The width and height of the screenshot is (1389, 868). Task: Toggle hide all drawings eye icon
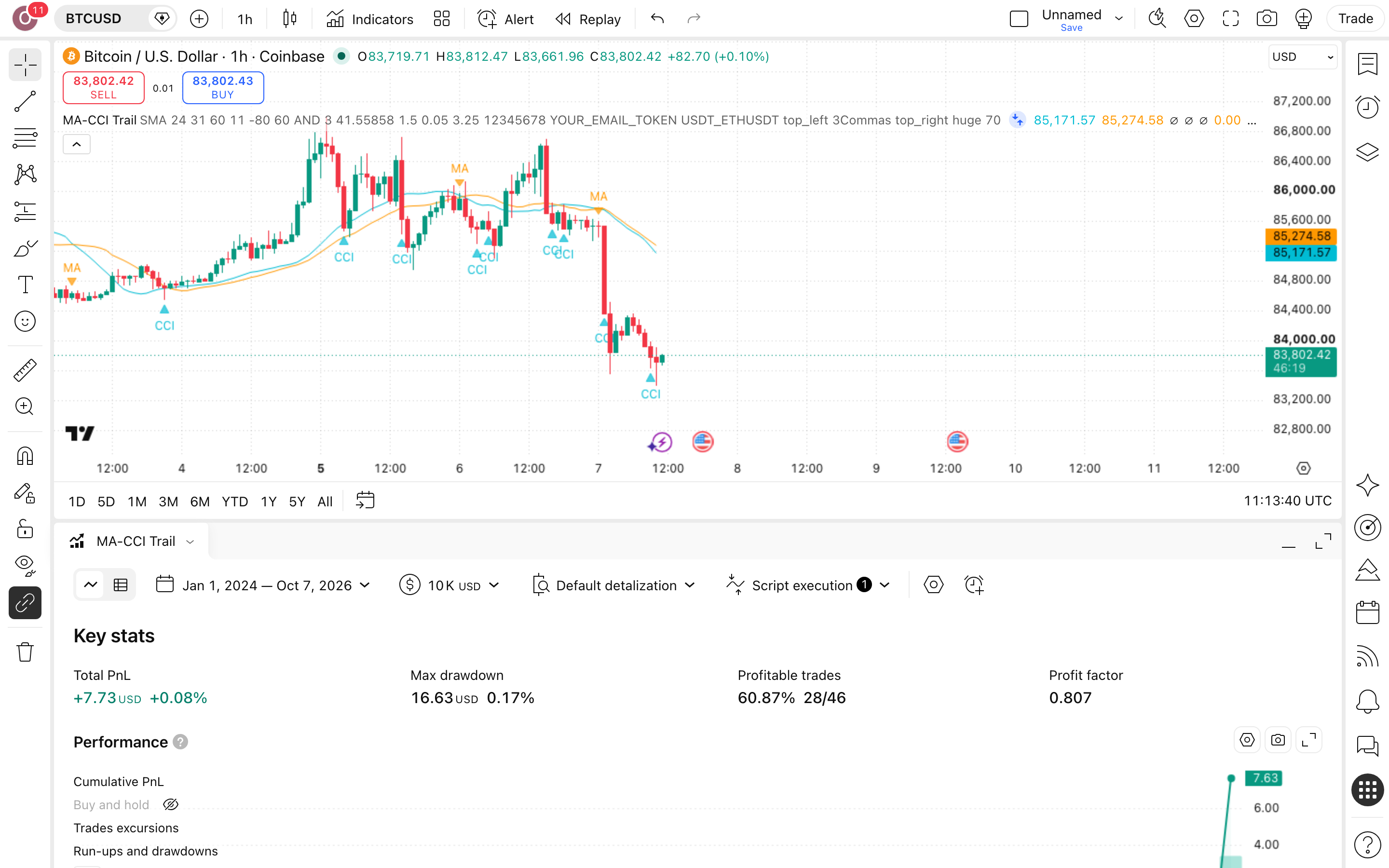[25, 566]
